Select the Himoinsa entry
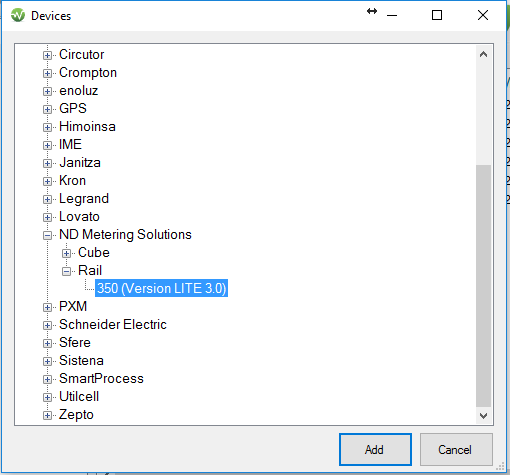Viewport: 510px width, 475px height. (87, 127)
